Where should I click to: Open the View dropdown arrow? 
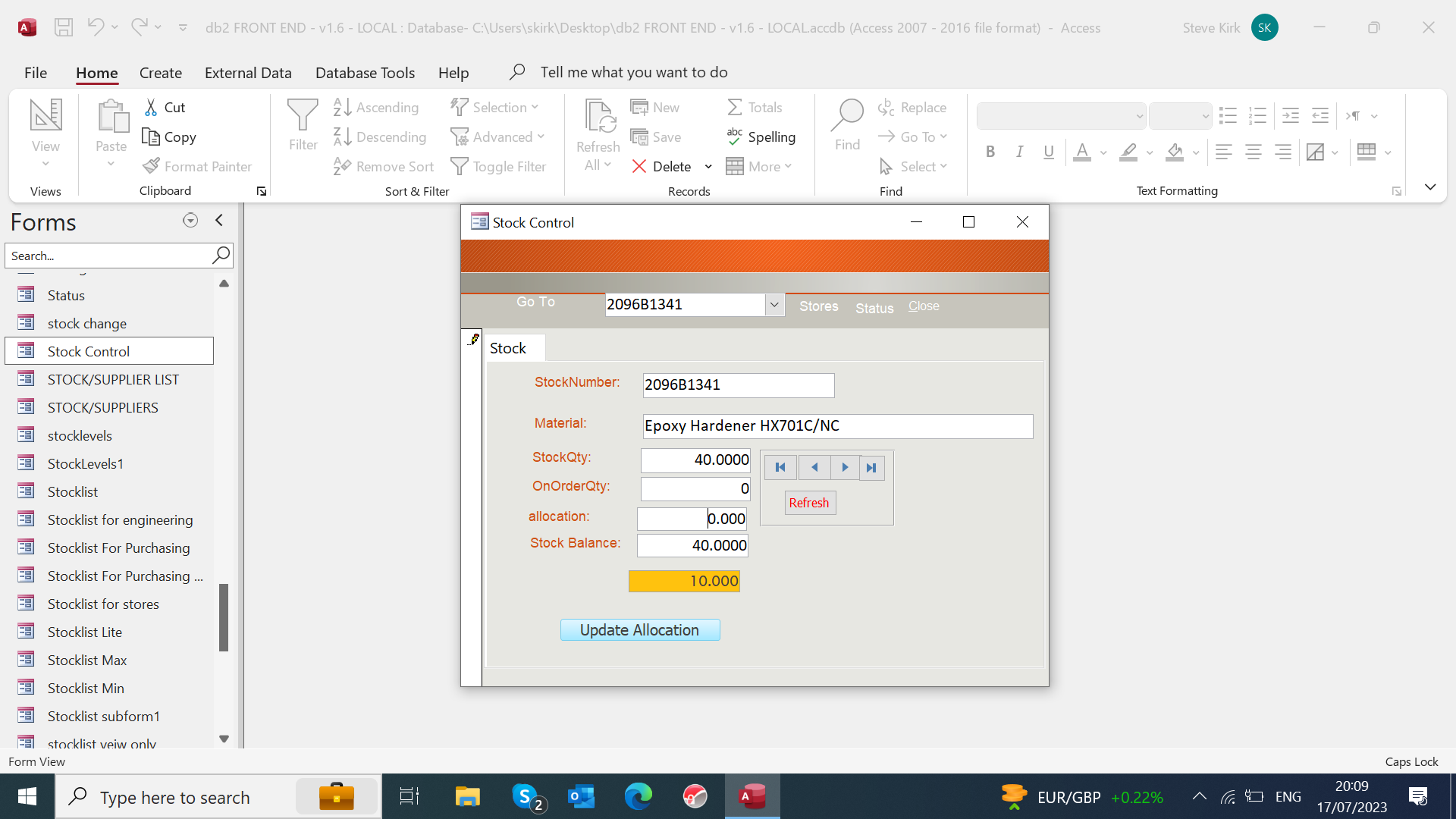pos(45,164)
